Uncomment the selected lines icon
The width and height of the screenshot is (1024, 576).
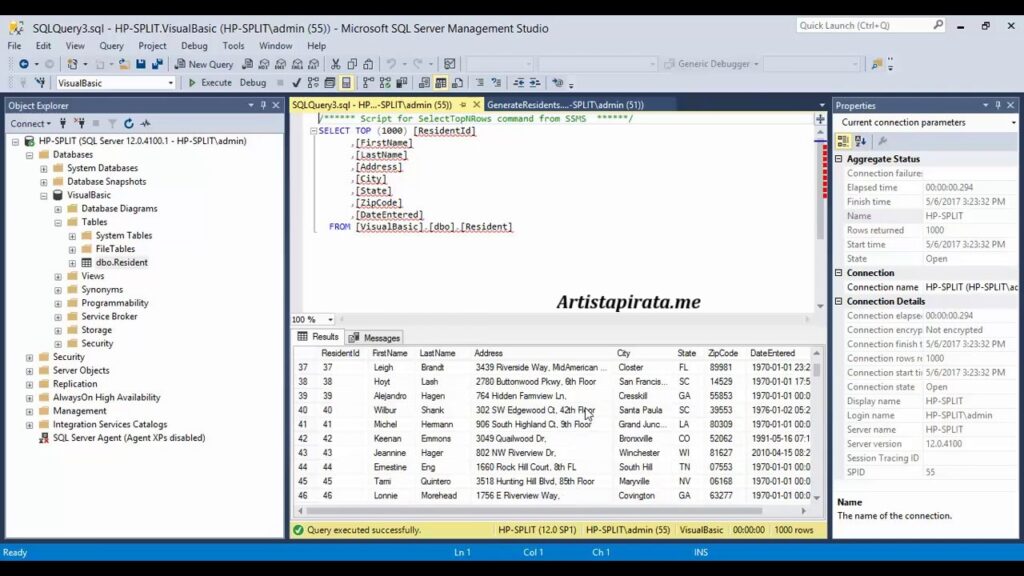tap(496, 83)
